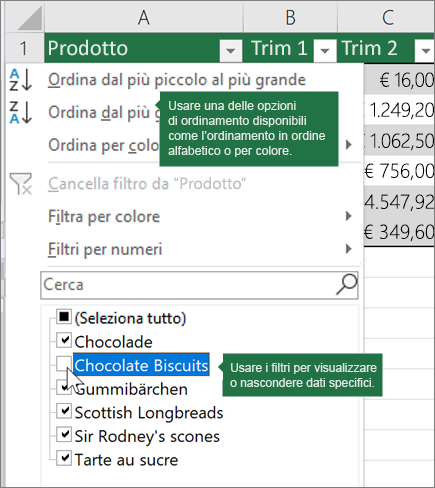The image size is (435, 488).
Task: Select the Tarte au sucre list label
Action: [126, 460]
